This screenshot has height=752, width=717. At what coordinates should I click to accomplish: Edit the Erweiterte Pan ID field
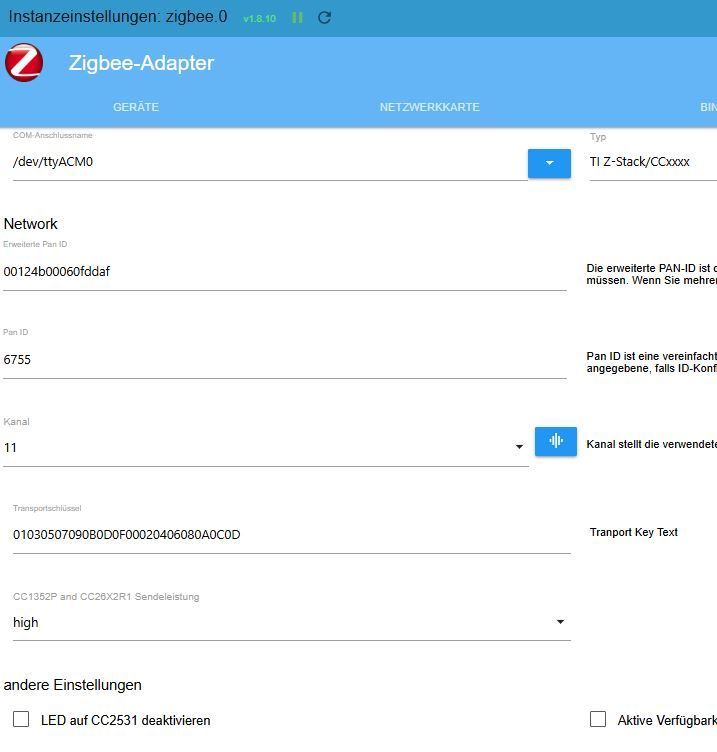point(285,272)
